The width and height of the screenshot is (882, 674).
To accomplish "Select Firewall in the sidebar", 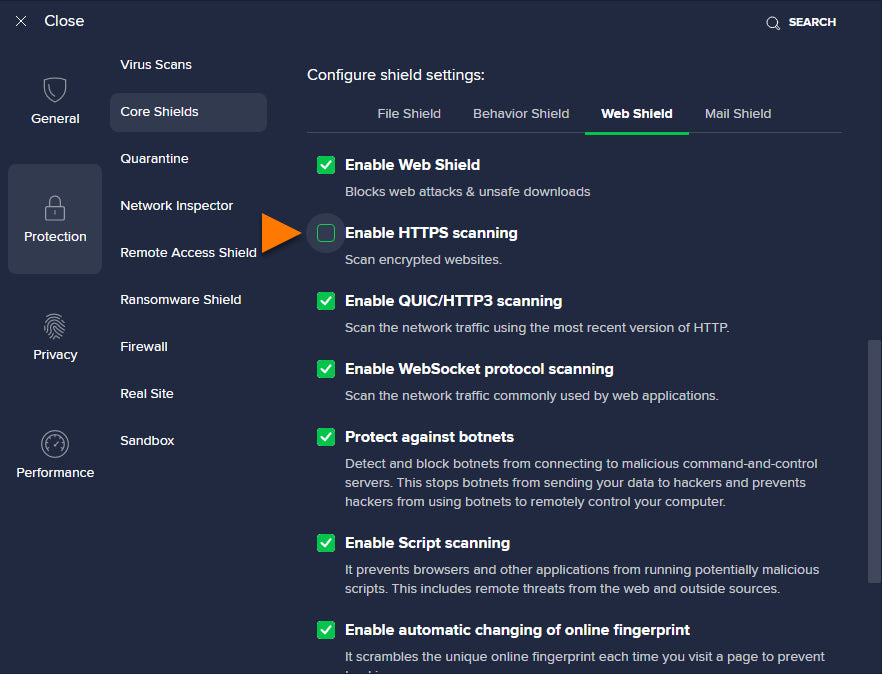I will 144,347.
